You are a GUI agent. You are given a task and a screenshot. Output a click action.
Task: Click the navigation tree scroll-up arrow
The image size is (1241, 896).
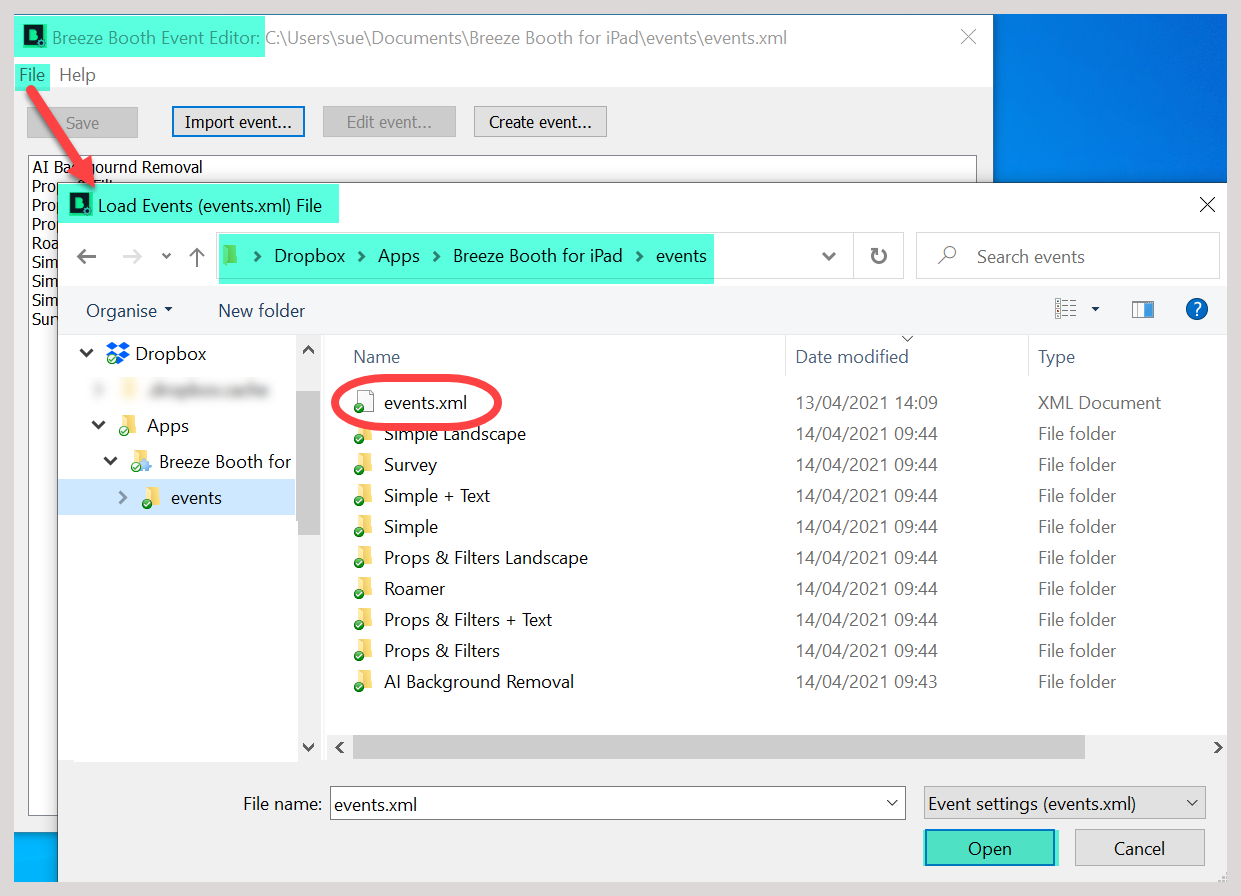[308, 350]
